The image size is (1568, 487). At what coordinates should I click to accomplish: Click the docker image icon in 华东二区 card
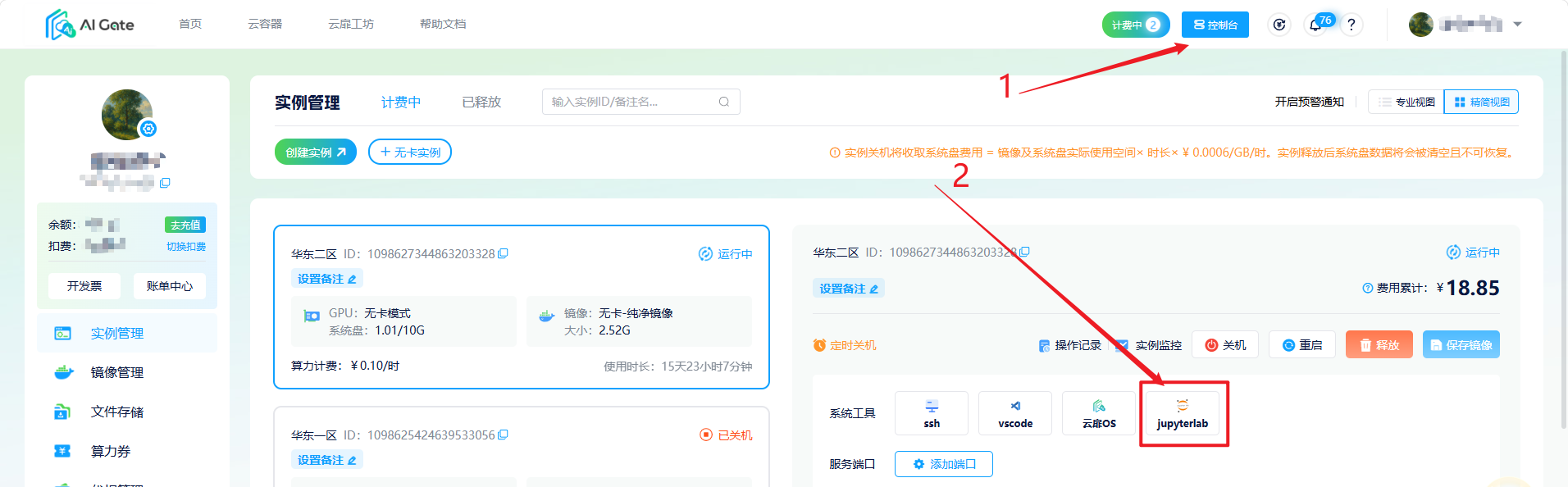coord(547,316)
